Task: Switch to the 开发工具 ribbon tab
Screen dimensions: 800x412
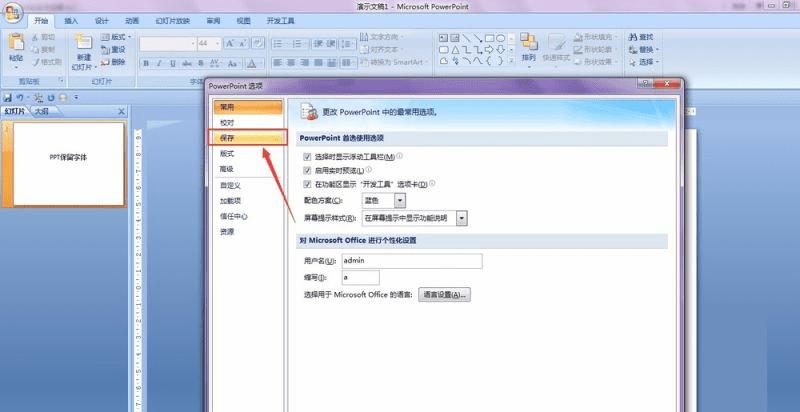Action: coord(281,21)
